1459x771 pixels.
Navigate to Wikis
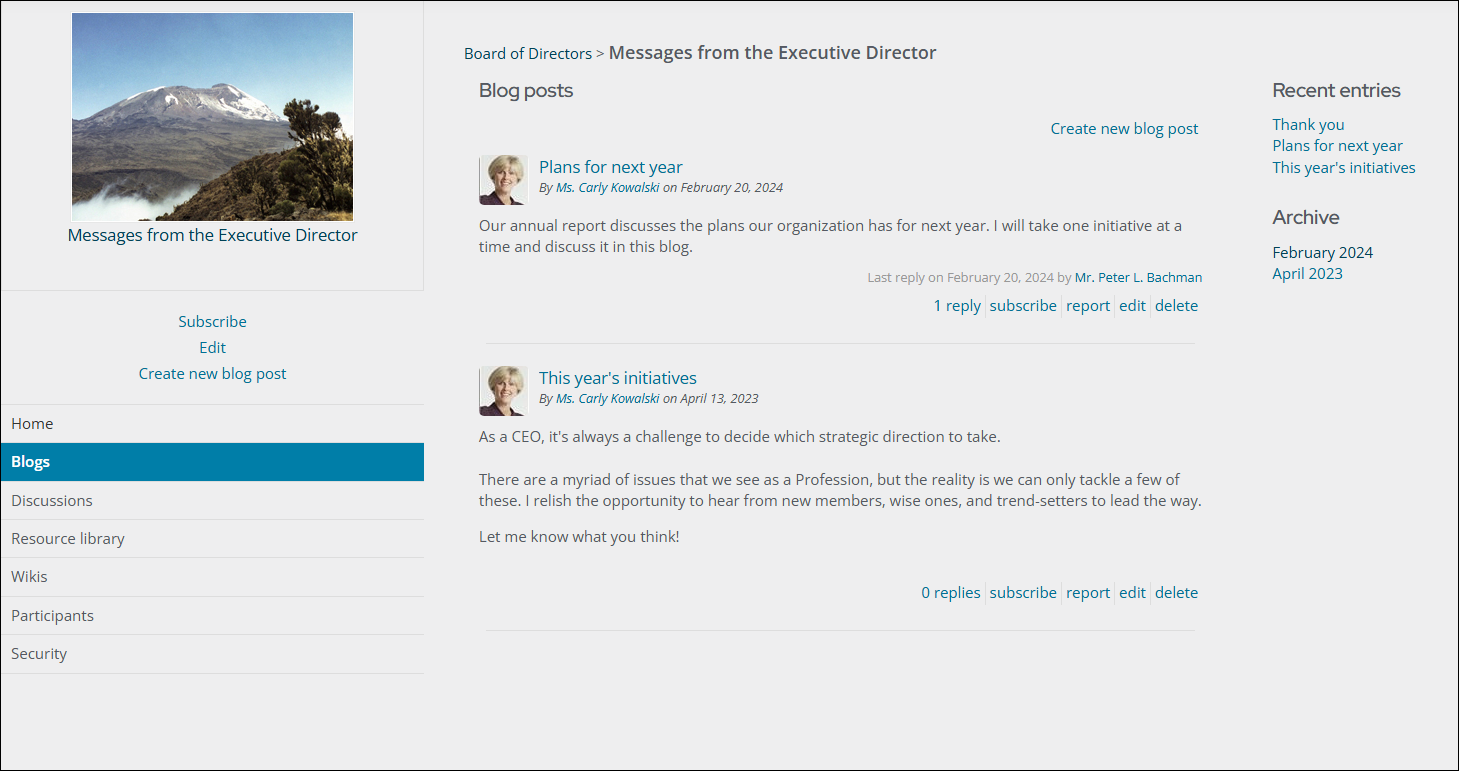[212, 577]
